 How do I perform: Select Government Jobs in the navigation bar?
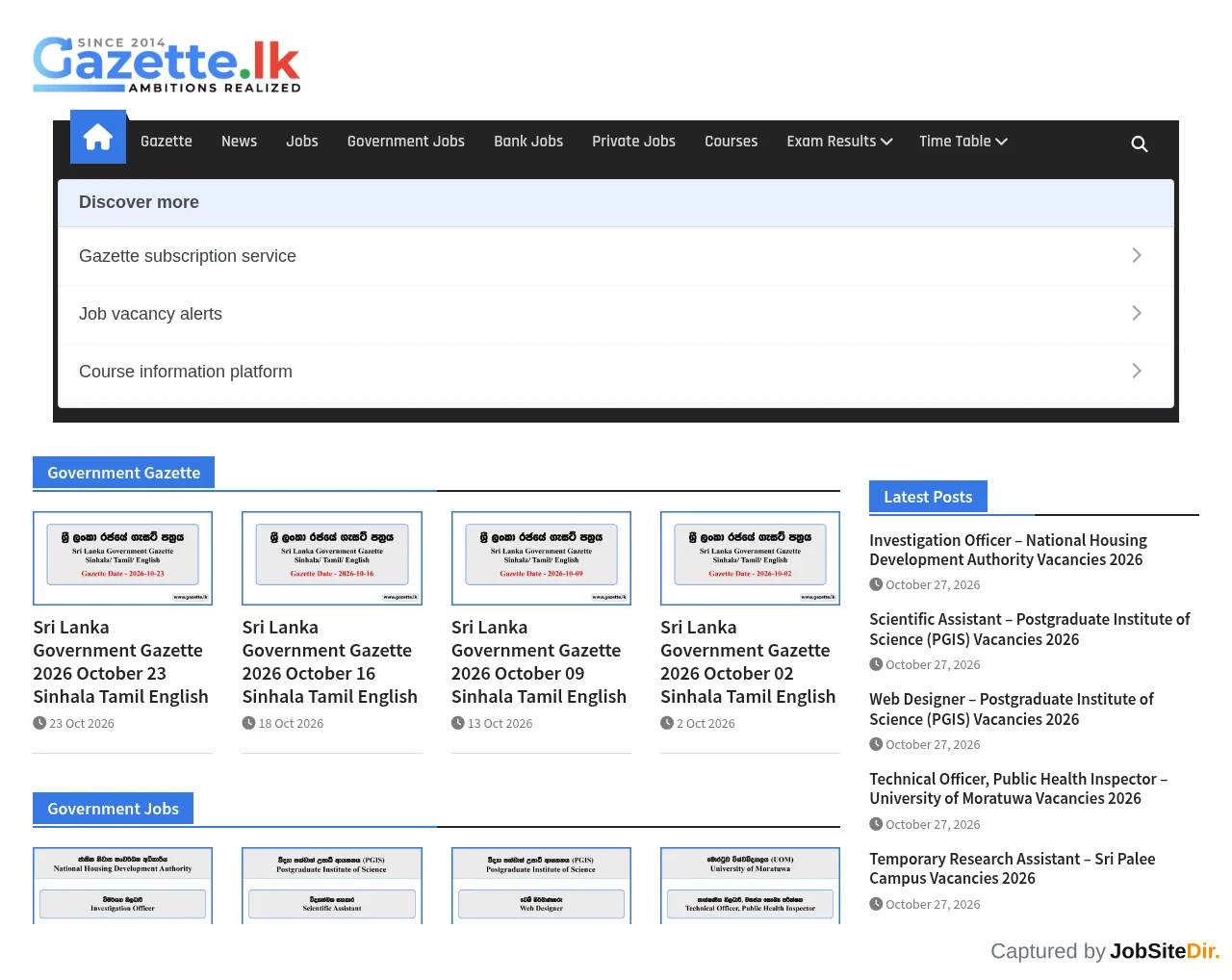pyautogui.click(x=406, y=142)
